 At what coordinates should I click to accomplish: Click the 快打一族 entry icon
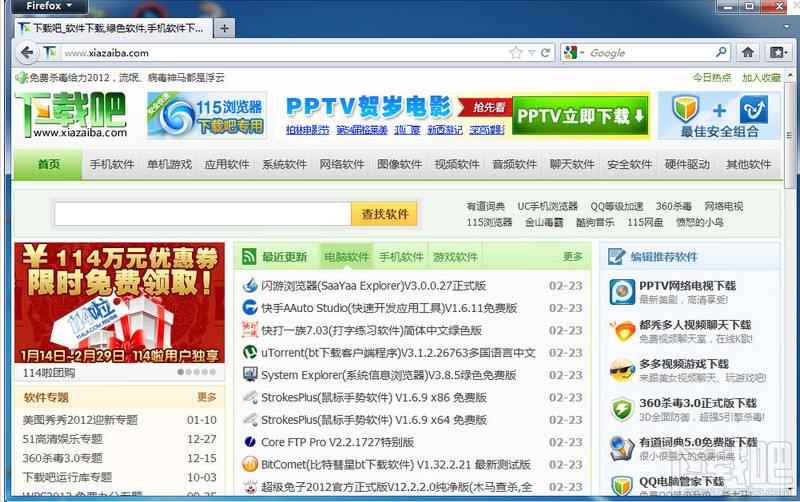coord(250,330)
